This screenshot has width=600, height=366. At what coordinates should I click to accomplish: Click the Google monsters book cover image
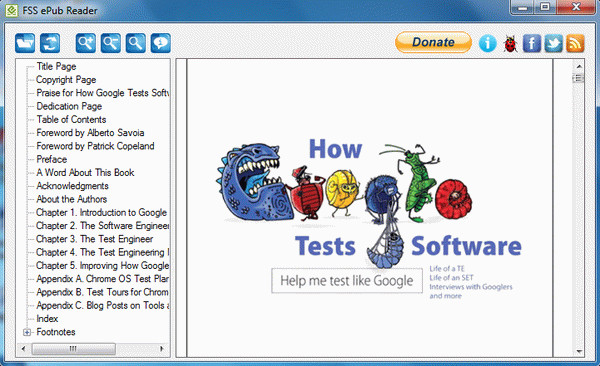[x=370, y=220]
